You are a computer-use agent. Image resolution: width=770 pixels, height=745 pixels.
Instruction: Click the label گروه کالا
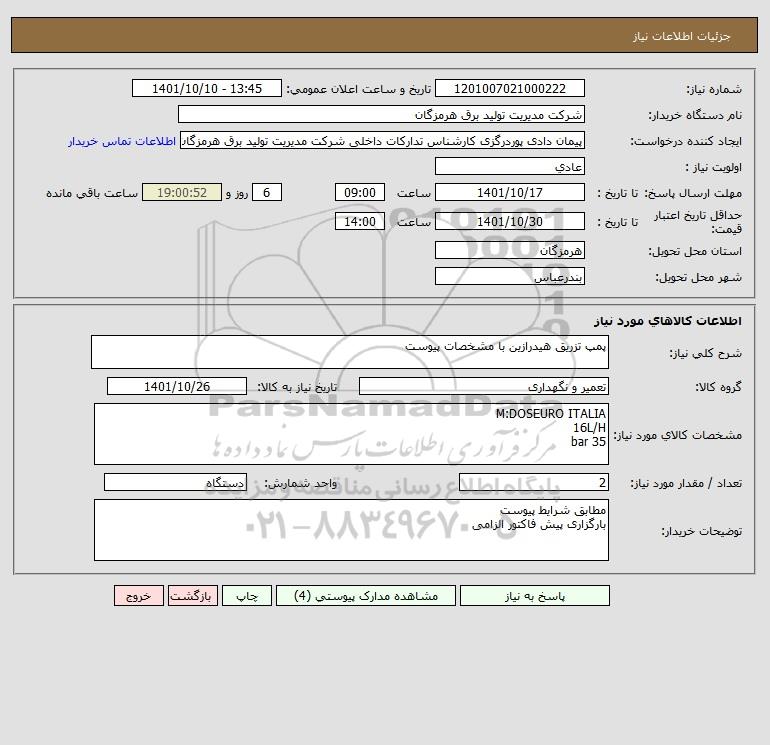718,387
